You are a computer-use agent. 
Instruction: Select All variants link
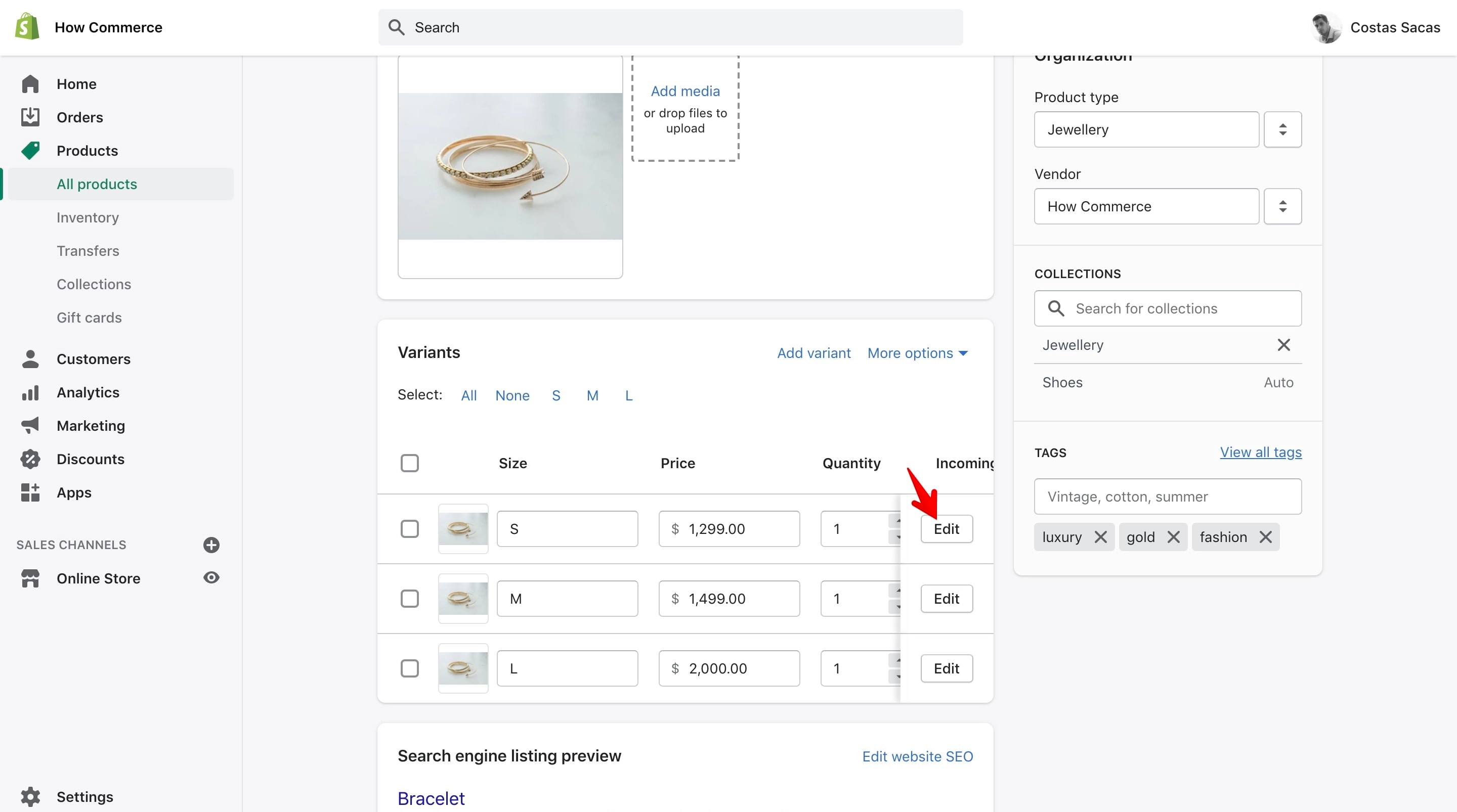pyautogui.click(x=468, y=395)
